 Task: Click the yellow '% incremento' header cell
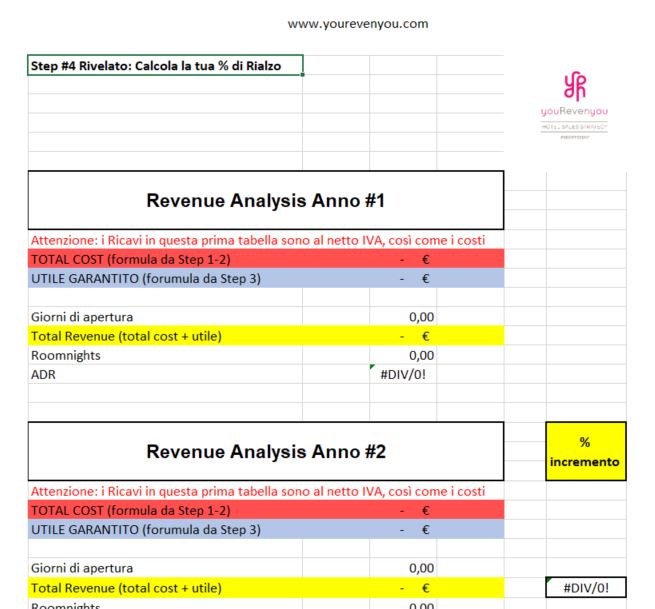(586, 451)
